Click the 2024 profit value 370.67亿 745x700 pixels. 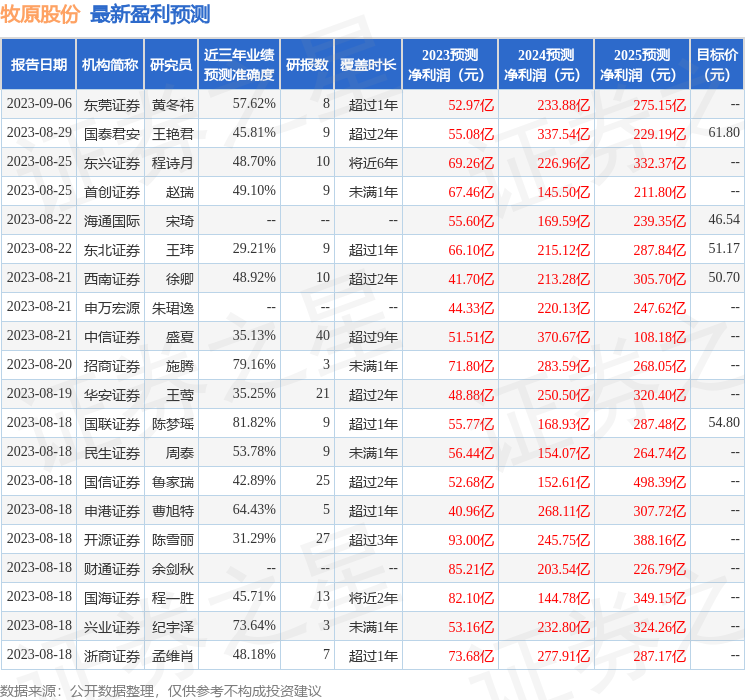coord(564,337)
